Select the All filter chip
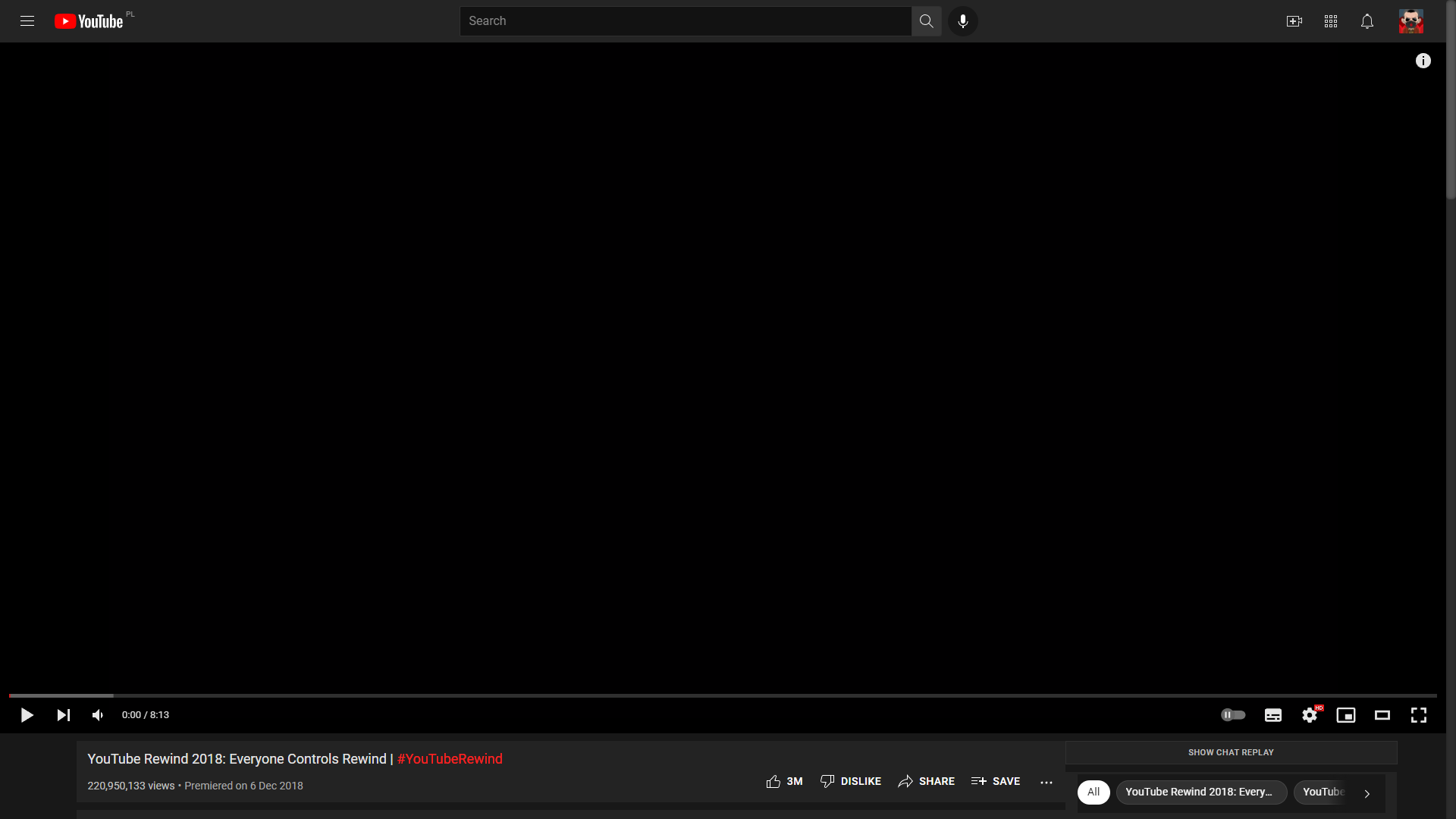 point(1094,792)
